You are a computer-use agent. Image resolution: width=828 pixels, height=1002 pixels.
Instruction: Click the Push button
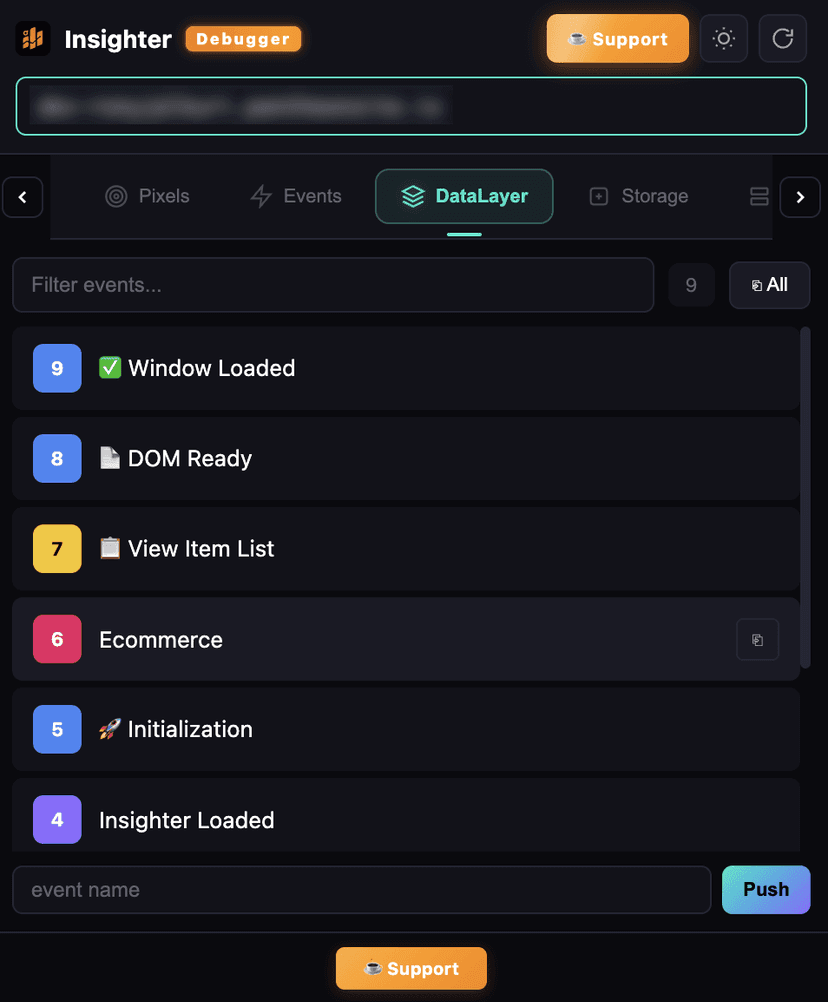coord(766,889)
